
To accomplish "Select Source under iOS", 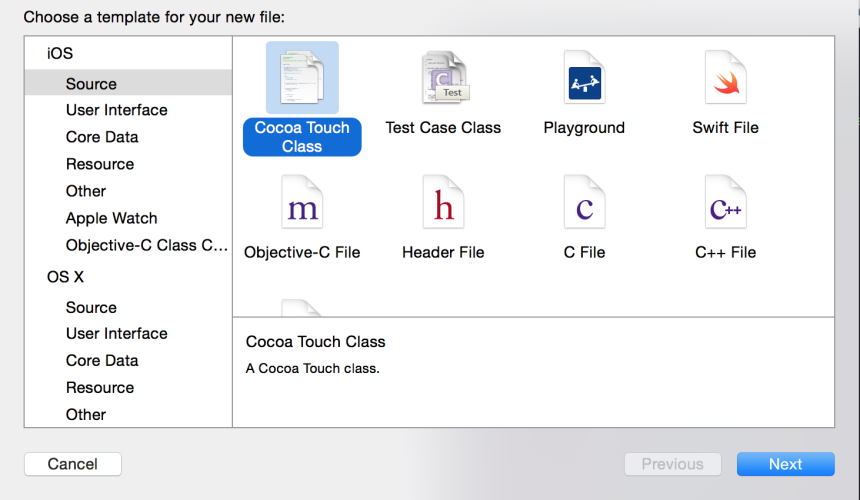I will (128, 83).
